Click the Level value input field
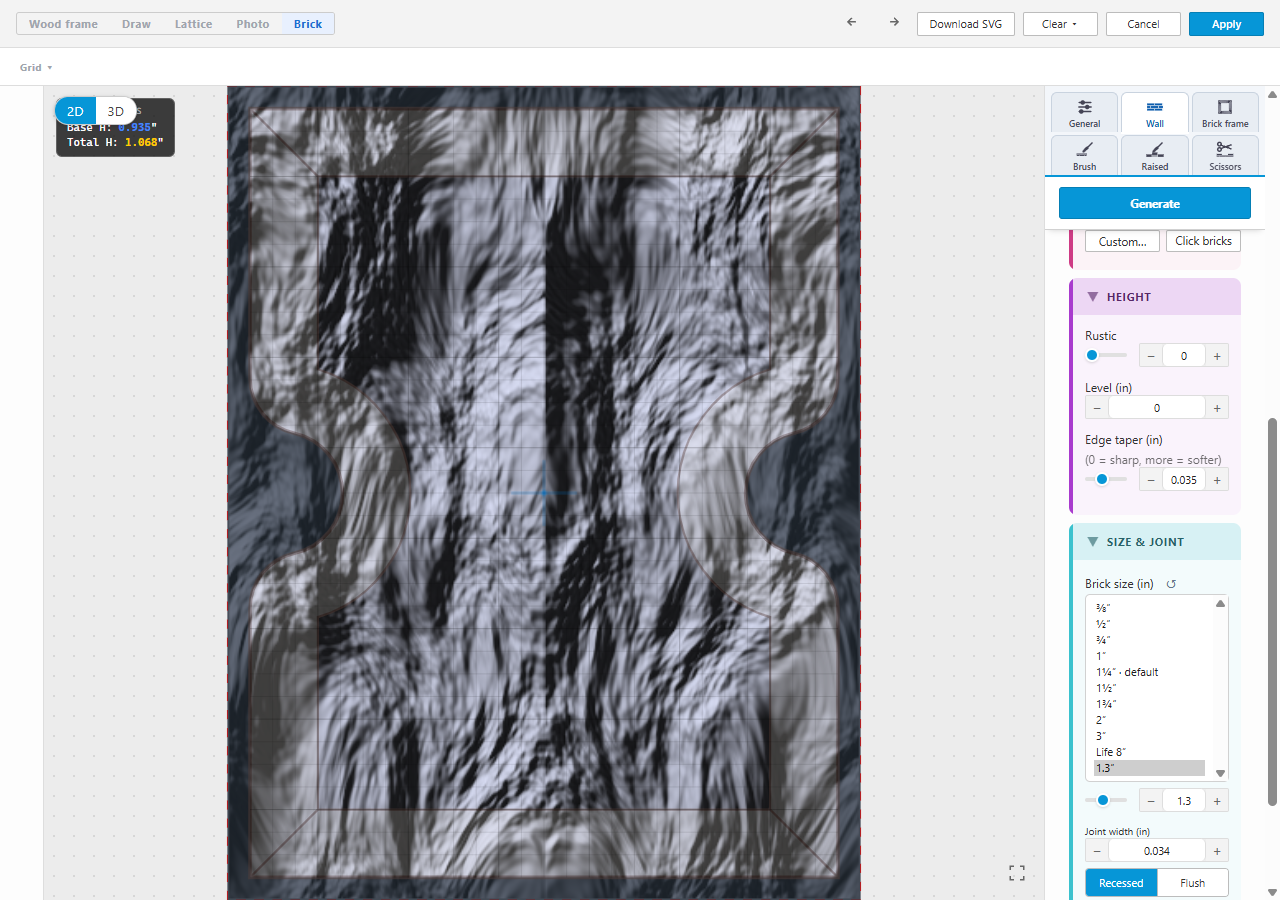This screenshot has width=1280, height=900. tap(1157, 407)
